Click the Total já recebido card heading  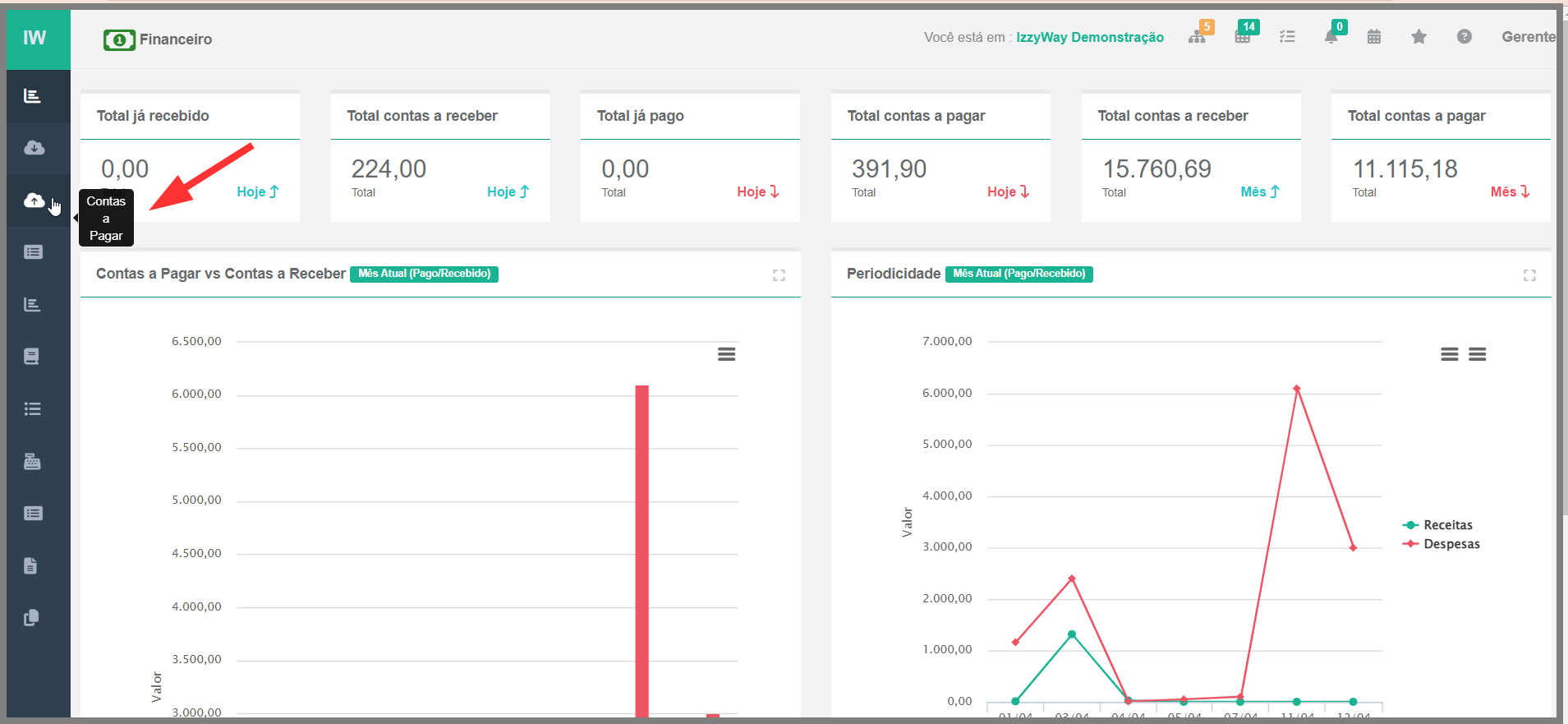pos(153,116)
